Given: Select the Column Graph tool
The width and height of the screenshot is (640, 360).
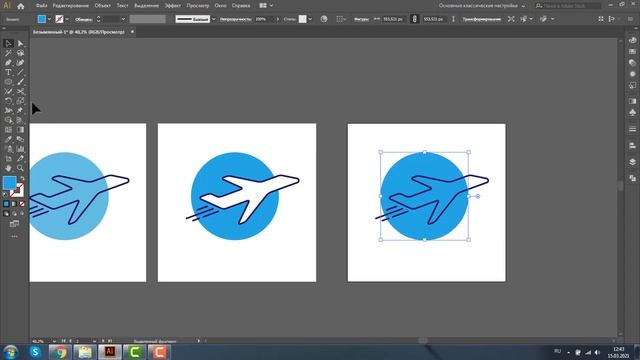Looking at the screenshot, I should click(20, 149).
